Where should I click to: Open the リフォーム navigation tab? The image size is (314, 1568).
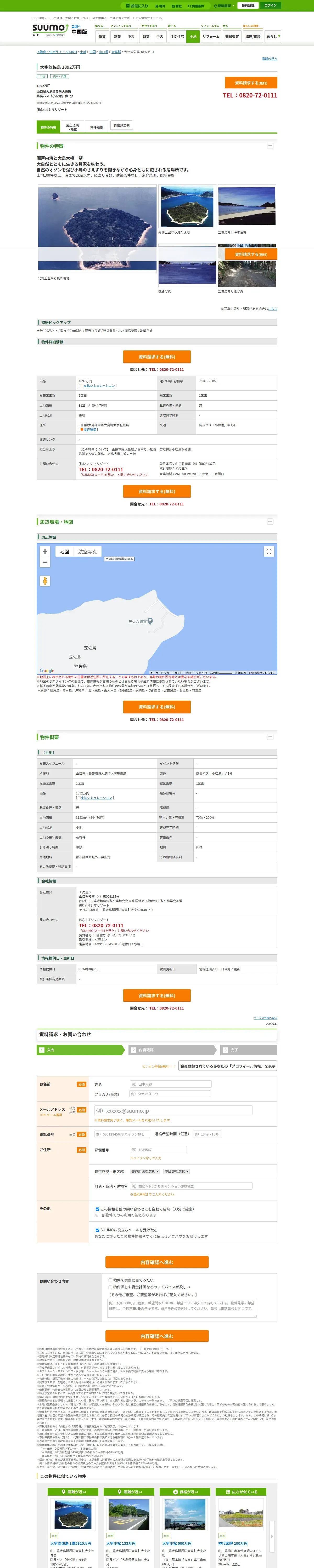[x=211, y=37]
